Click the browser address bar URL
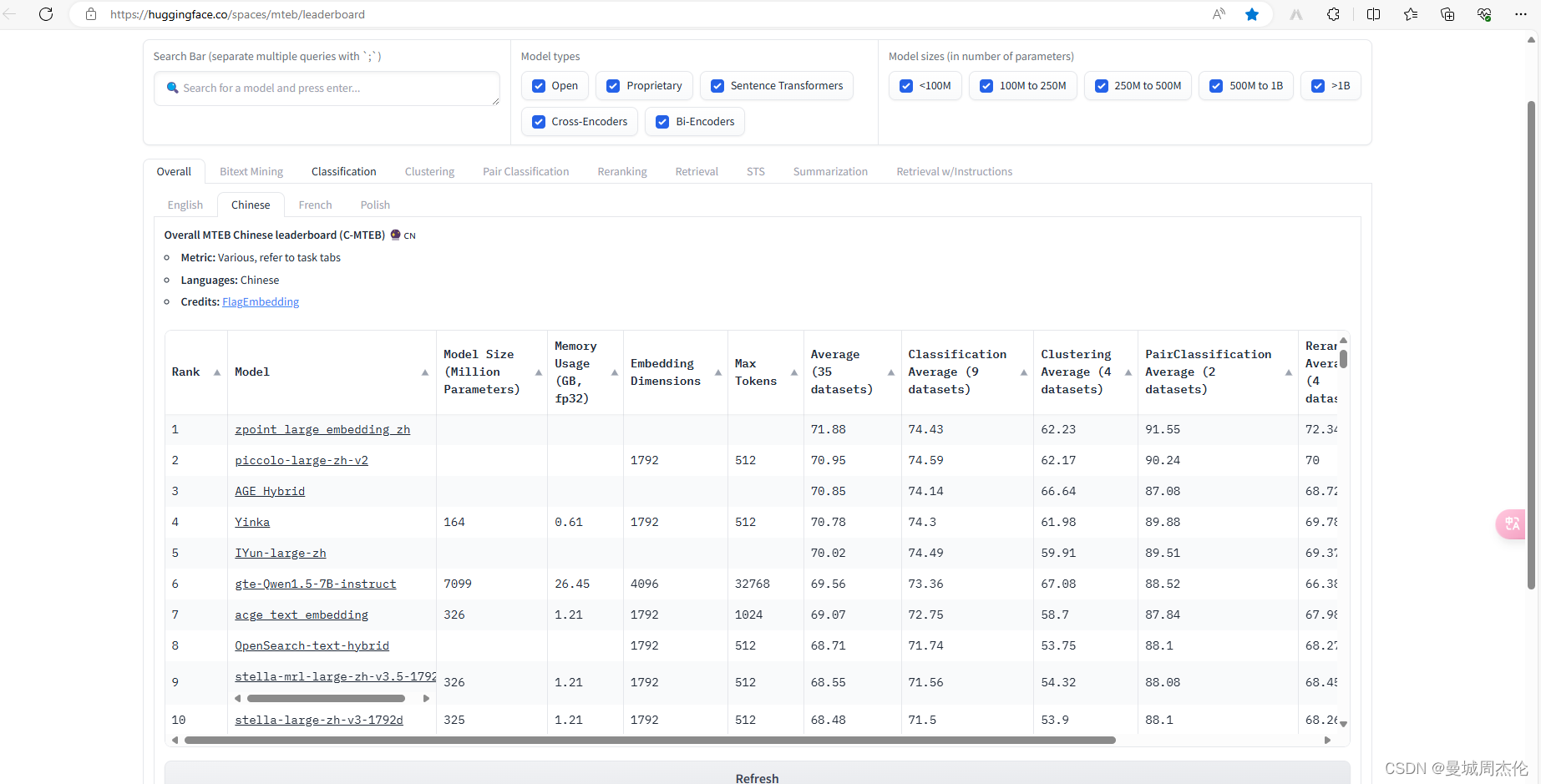This screenshot has width=1541, height=784. (237, 14)
